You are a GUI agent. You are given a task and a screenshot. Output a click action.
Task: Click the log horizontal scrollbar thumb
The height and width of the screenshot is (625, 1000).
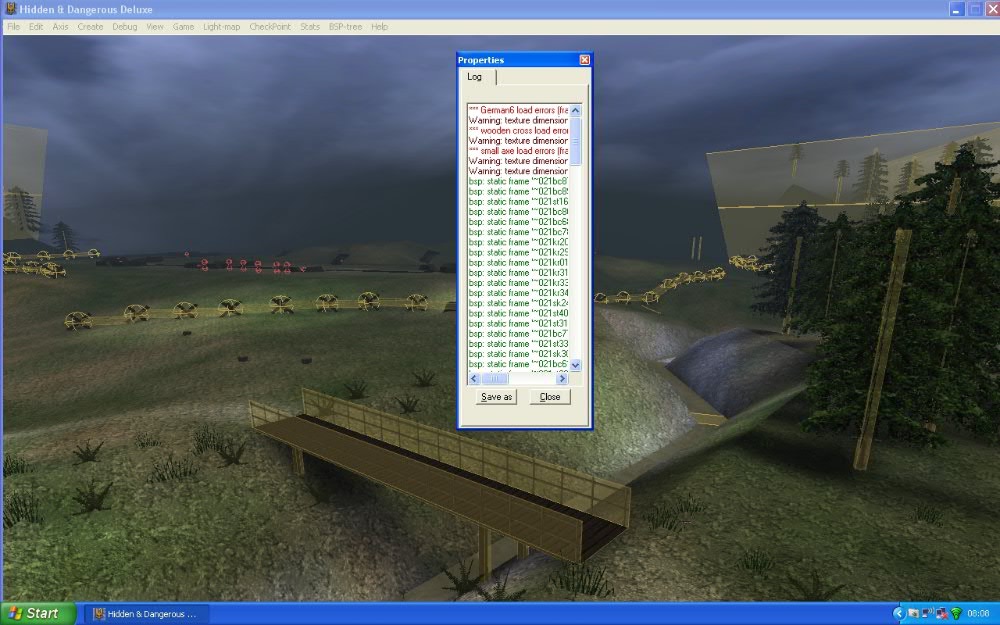[494, 378]
